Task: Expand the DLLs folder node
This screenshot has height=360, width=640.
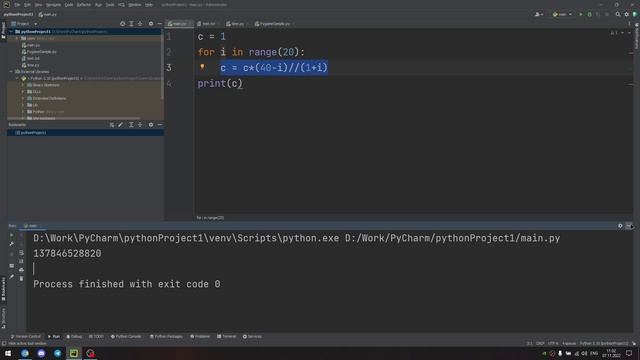Action: point(23,91)
